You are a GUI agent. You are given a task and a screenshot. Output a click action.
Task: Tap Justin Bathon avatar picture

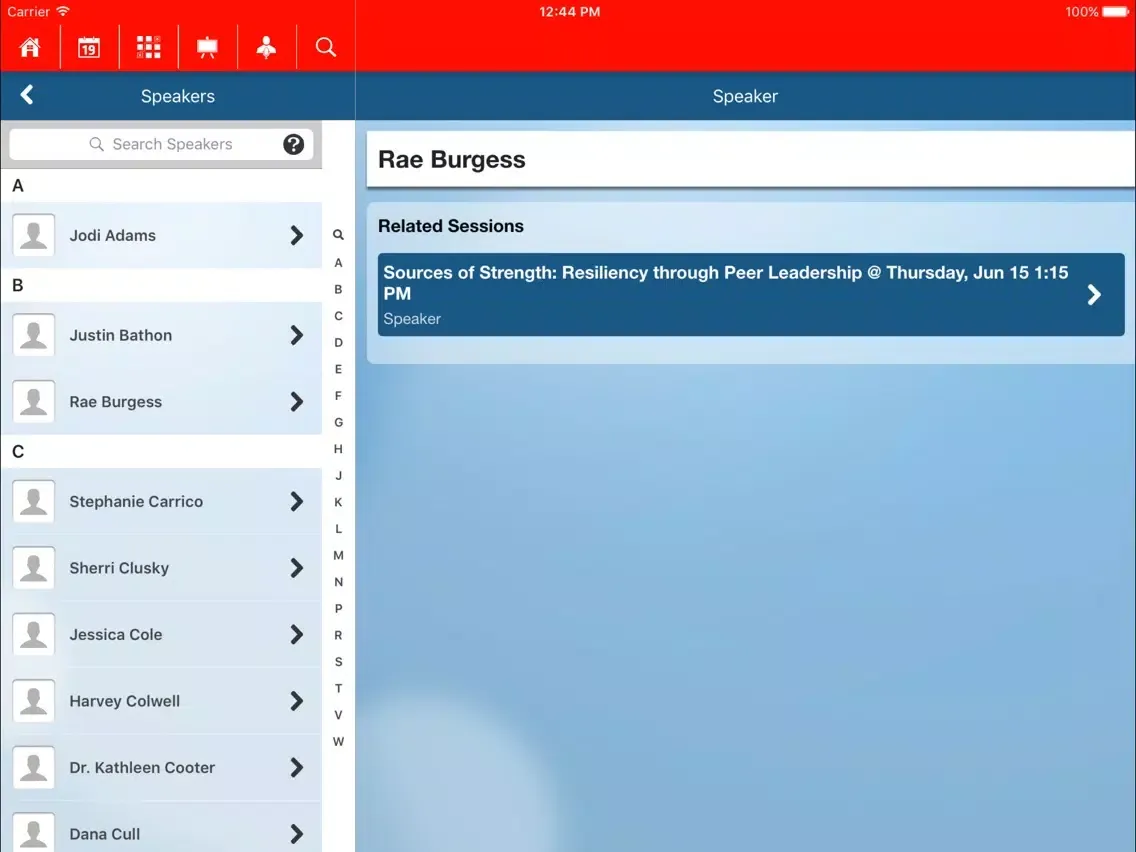[33, 335]
